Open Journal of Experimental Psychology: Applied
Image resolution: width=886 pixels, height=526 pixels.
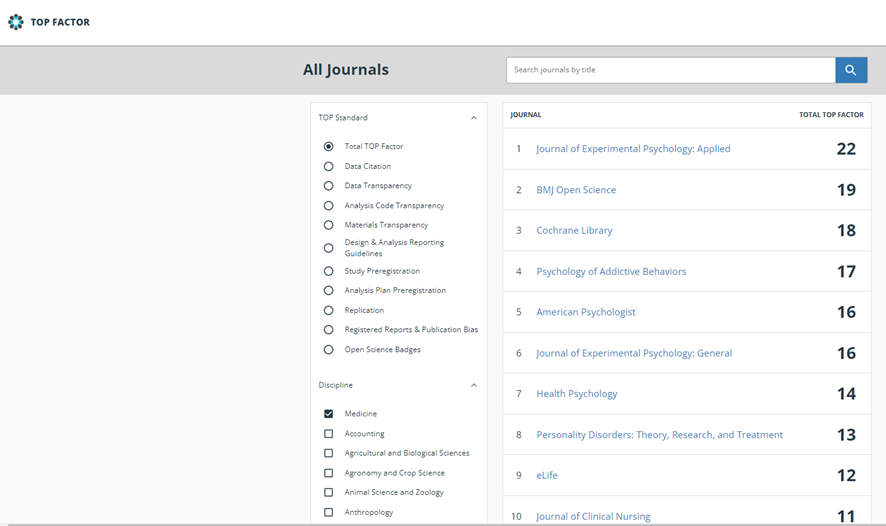coord(633,149)
